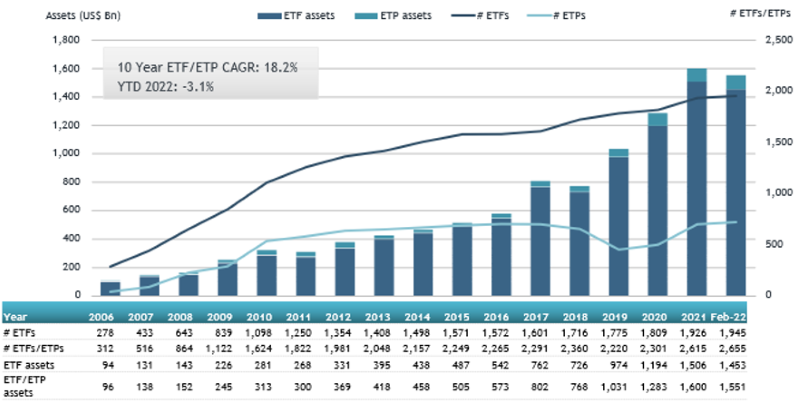
Task: Click the 2021 bar in the chart
Action: [696, 182]
